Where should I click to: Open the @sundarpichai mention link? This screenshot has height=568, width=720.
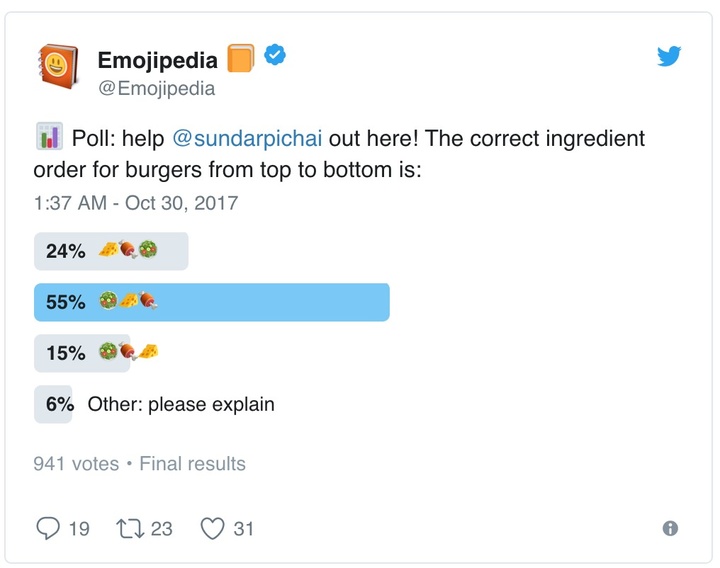pos(247,138)
